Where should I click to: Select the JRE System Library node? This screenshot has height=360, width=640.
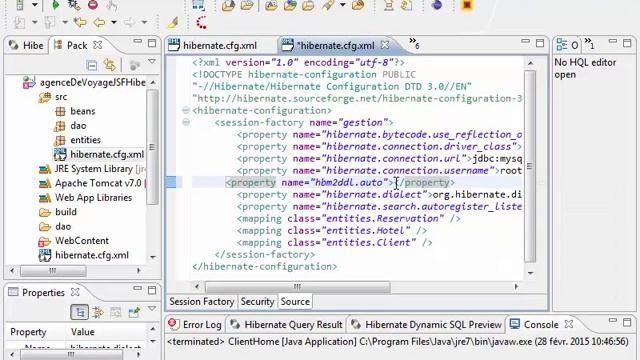(92, 169)
